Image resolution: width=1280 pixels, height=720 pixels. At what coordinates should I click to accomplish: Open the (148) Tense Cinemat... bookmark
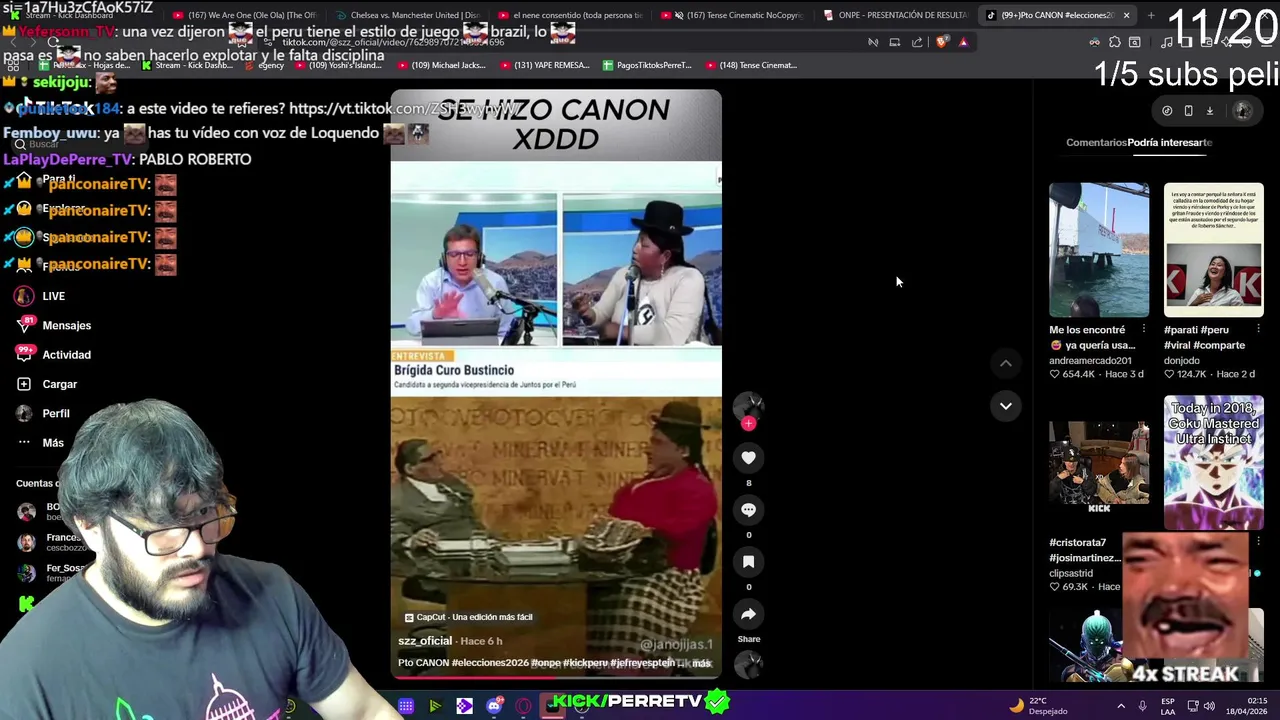point(751,65)
